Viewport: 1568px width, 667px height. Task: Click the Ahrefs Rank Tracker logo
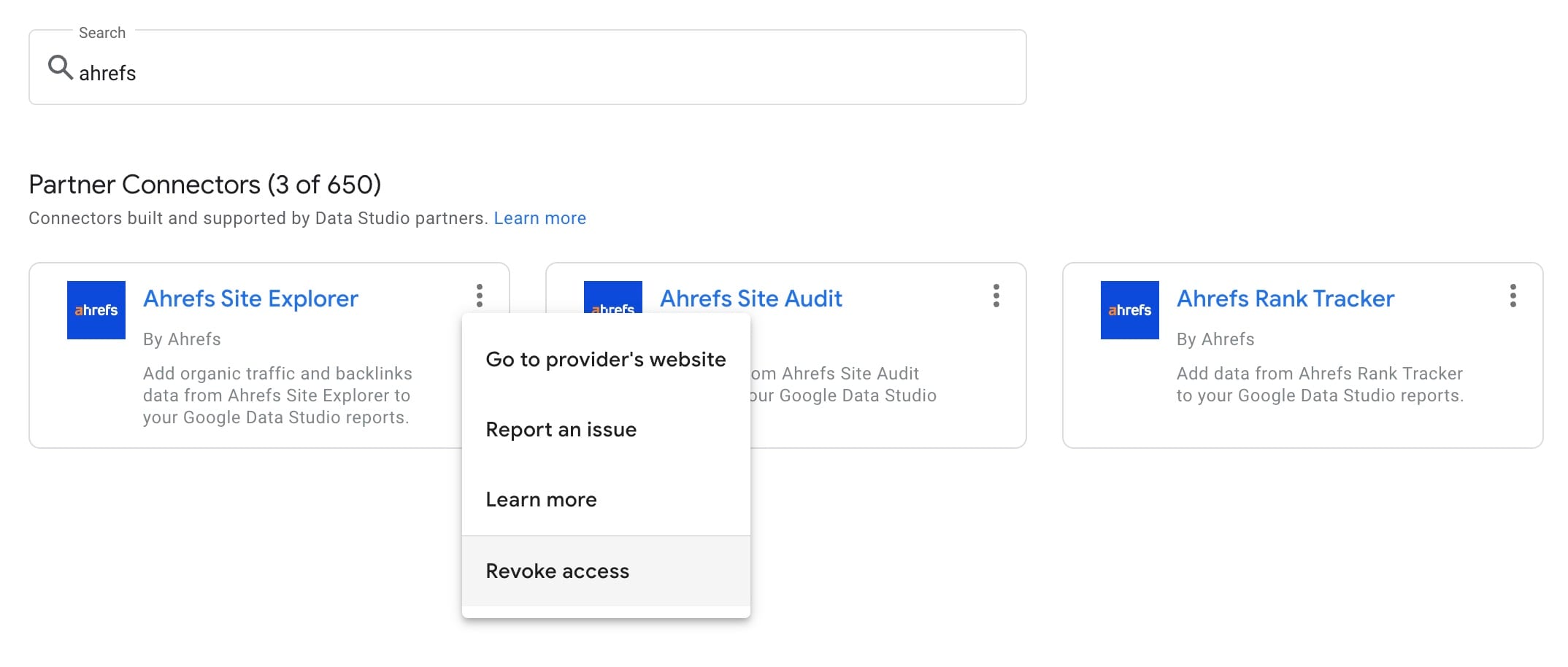(x=1129, y=310)
